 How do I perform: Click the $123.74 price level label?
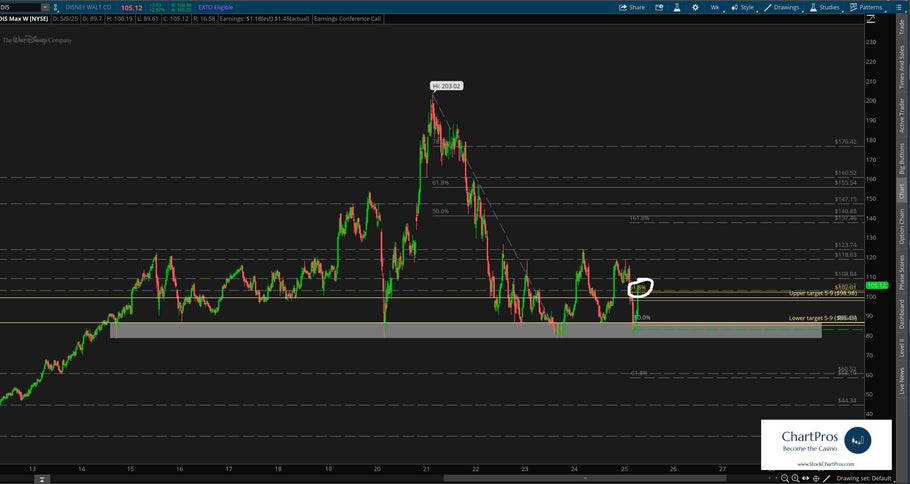pyautogui.click(x=846, y=245)
